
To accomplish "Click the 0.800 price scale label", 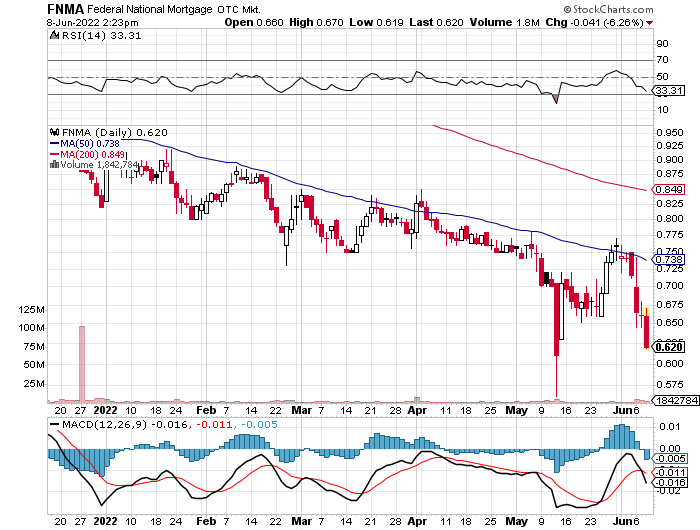I will pyautogui.click(x=670, y=218).
